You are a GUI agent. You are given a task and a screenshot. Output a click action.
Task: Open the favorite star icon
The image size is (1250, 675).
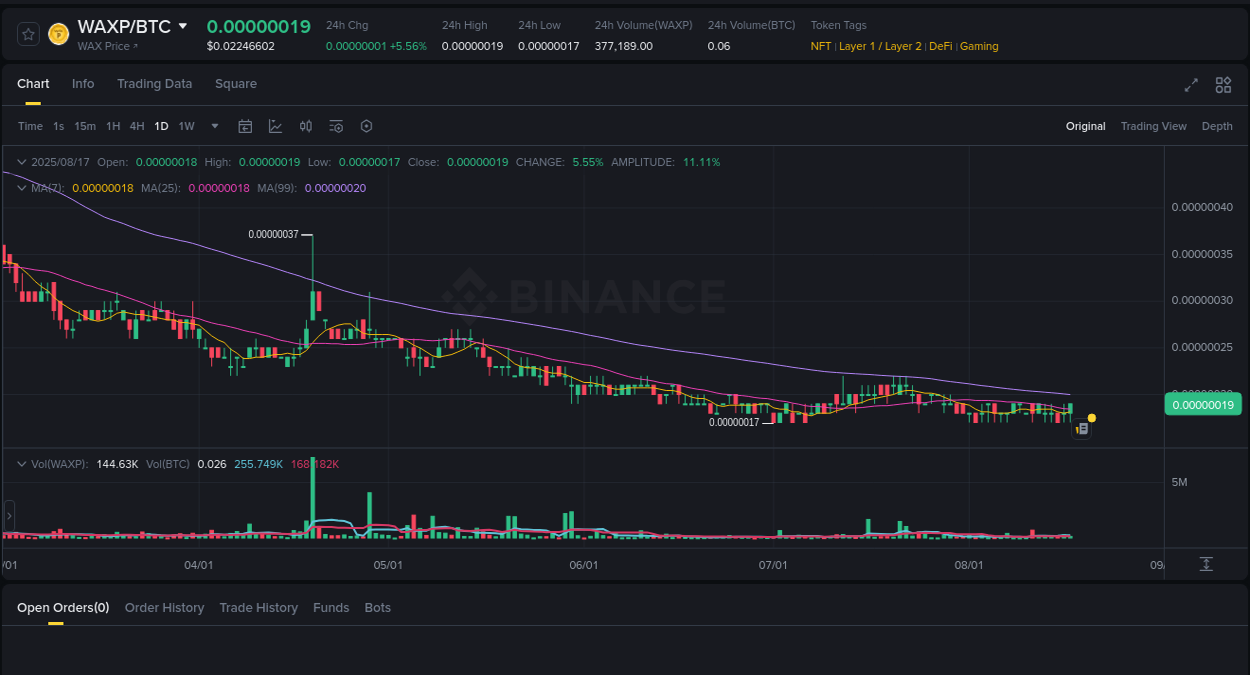tap(27, 33)
